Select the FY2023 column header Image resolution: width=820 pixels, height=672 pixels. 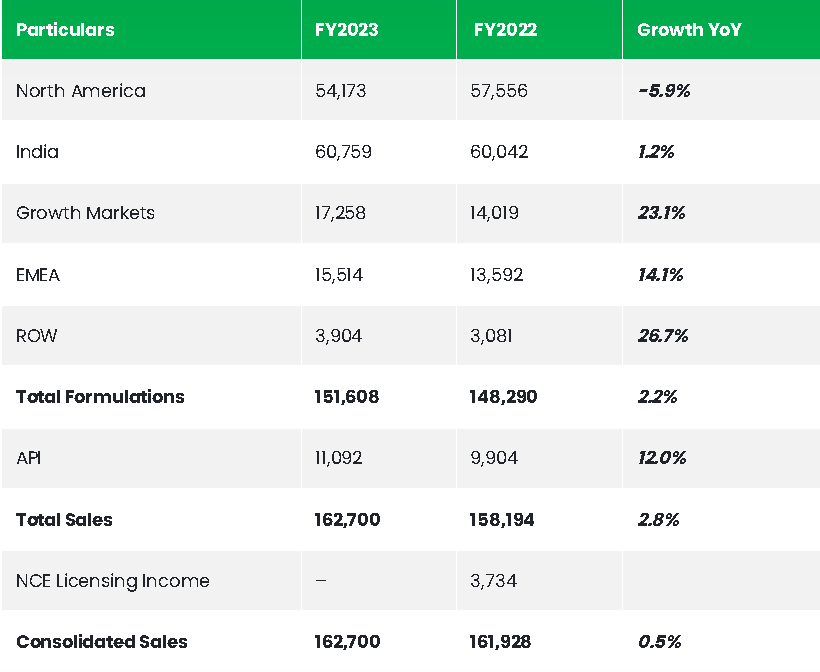point(346,30)
